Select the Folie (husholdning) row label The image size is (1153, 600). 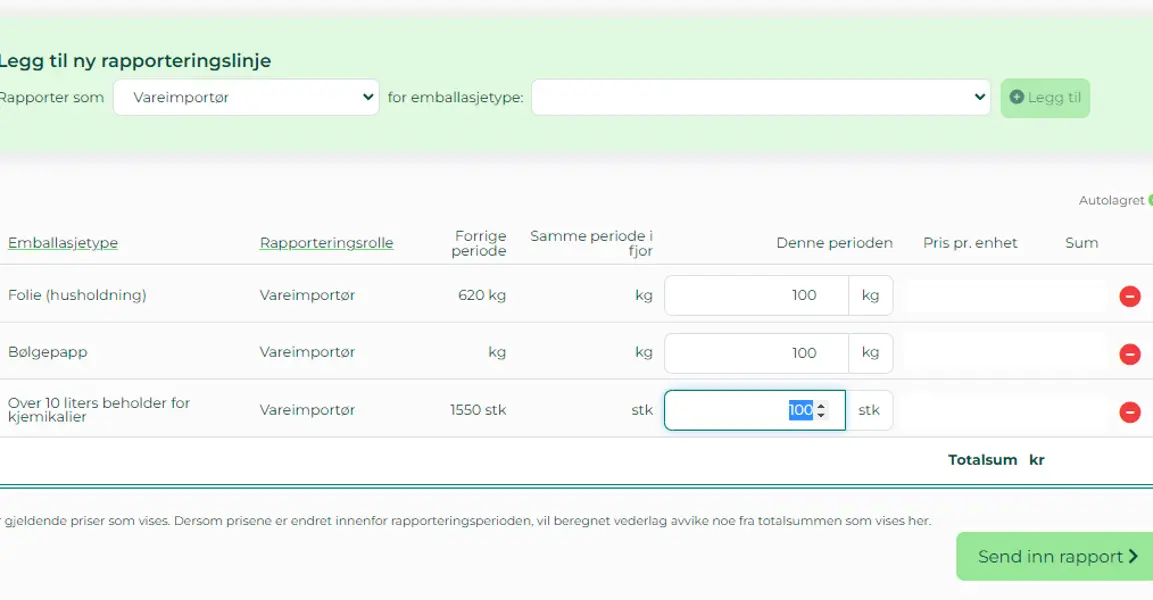coord(77,295)
